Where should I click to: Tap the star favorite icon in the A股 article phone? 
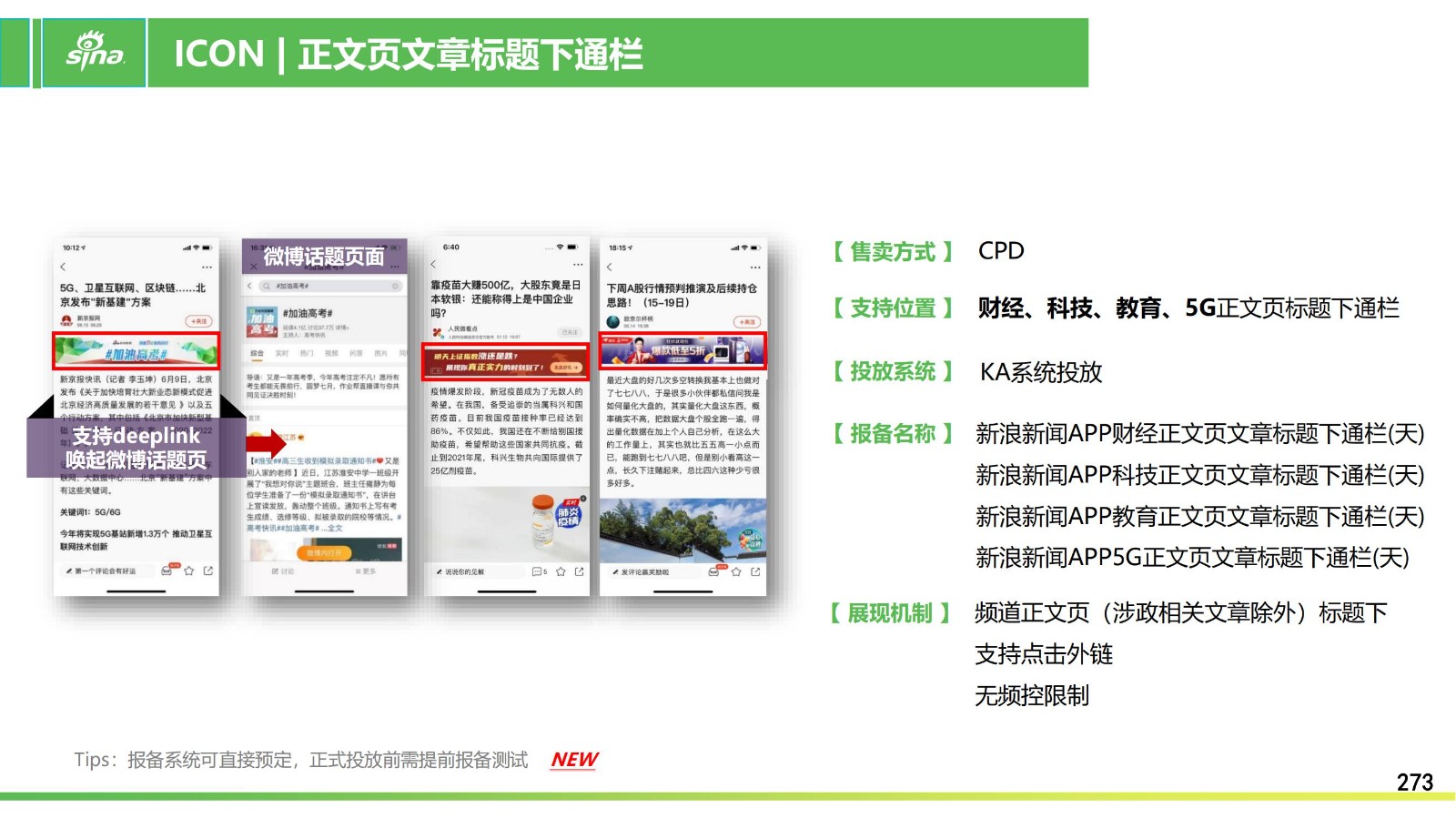tap(736, 571)
